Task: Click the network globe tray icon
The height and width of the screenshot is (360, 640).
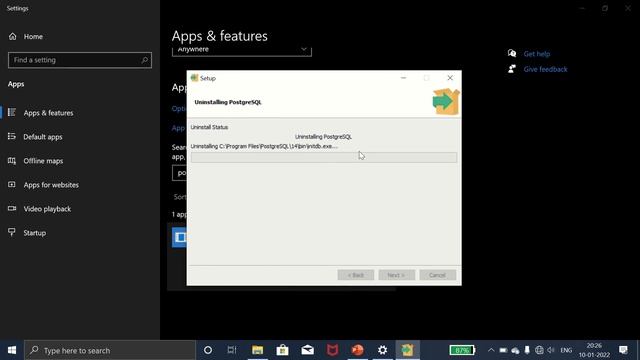Action: tap(539, 350)
